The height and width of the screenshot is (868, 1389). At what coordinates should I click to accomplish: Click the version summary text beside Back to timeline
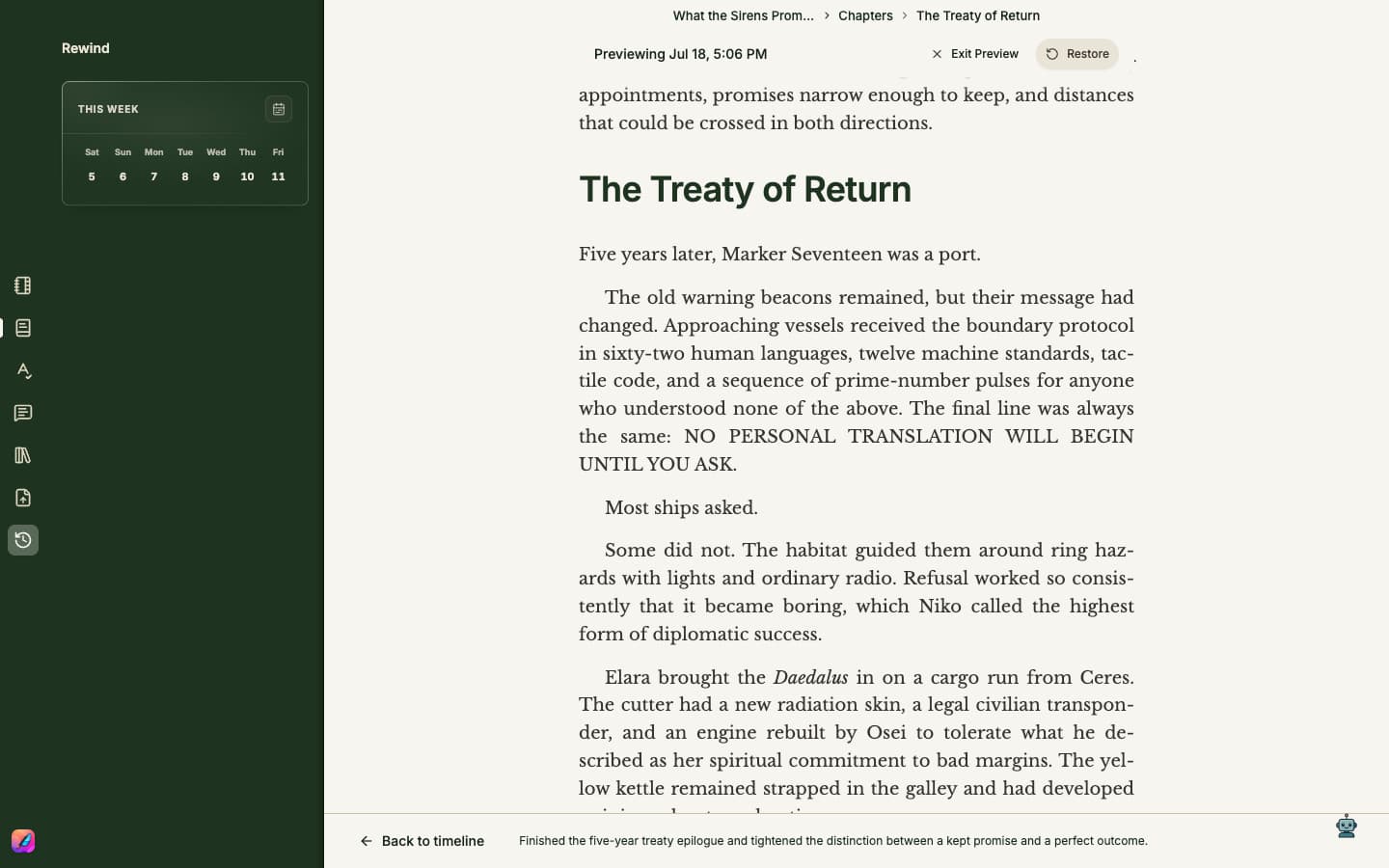pyautogui.click(x=833, y=841)
